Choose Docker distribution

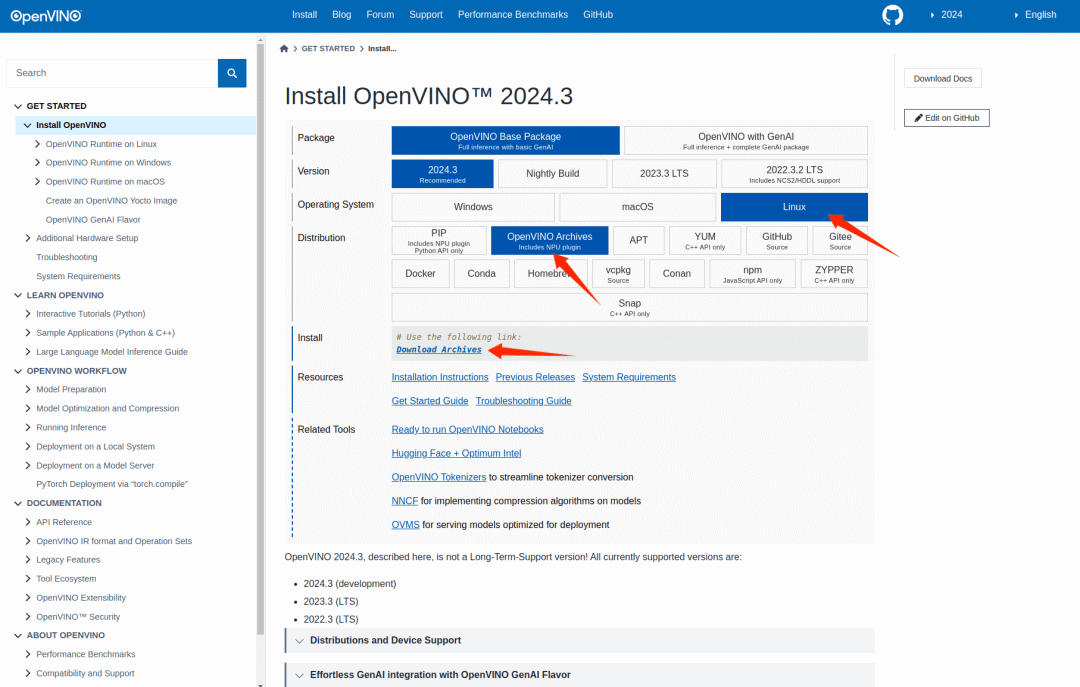[420, 274]
